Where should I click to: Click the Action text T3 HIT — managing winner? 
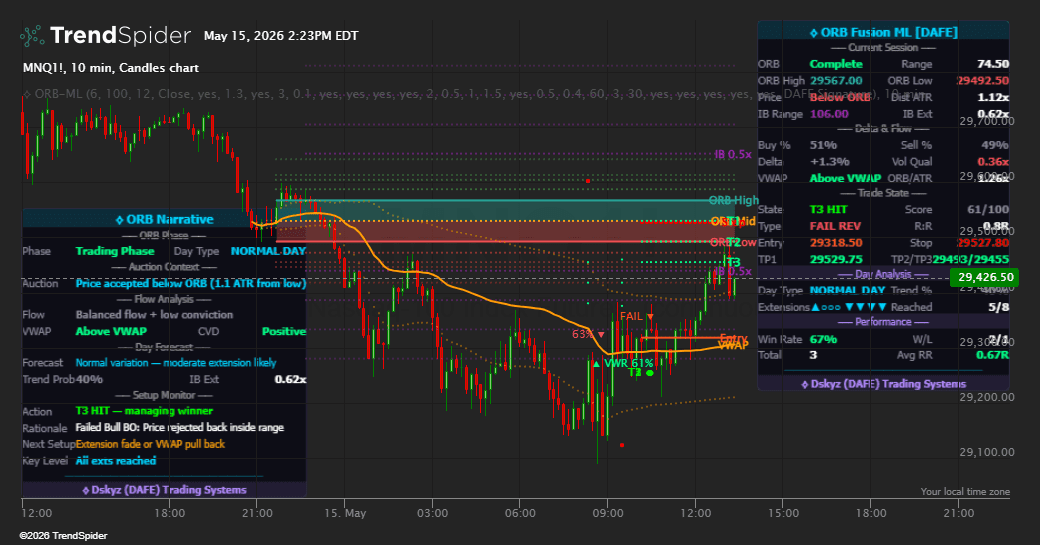[144, 411]
